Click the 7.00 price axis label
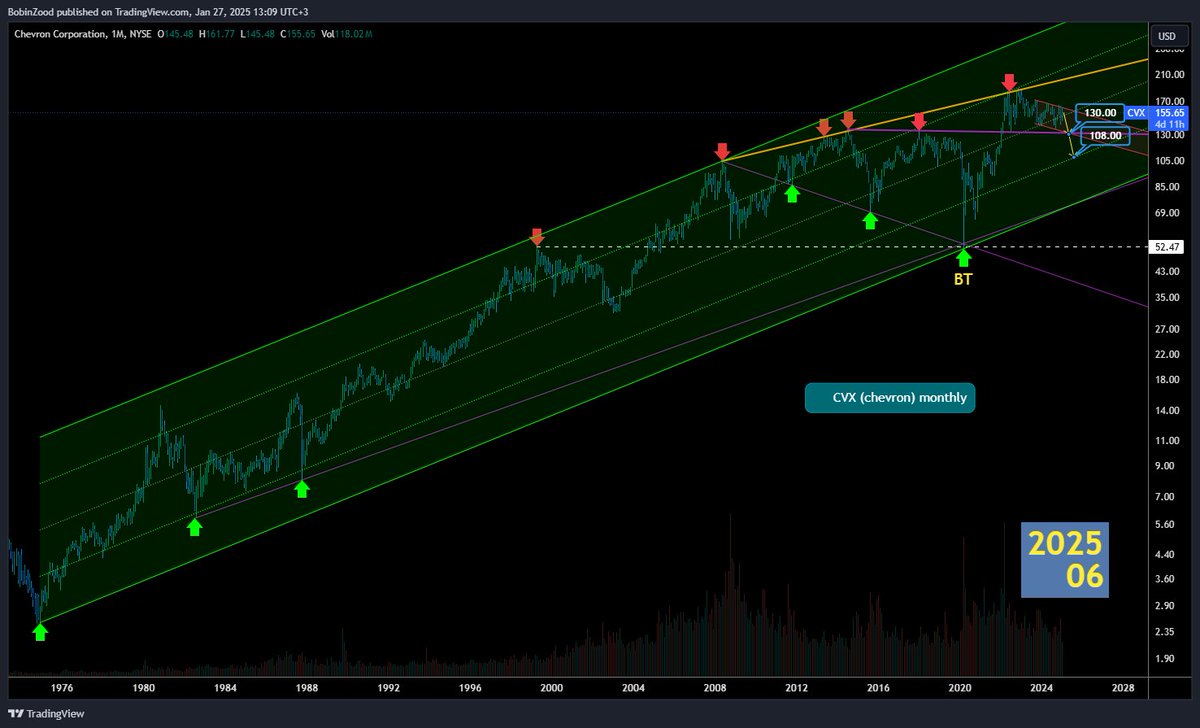The height and width of the screenshot is (728, 1200). [x=1165, y=497]
